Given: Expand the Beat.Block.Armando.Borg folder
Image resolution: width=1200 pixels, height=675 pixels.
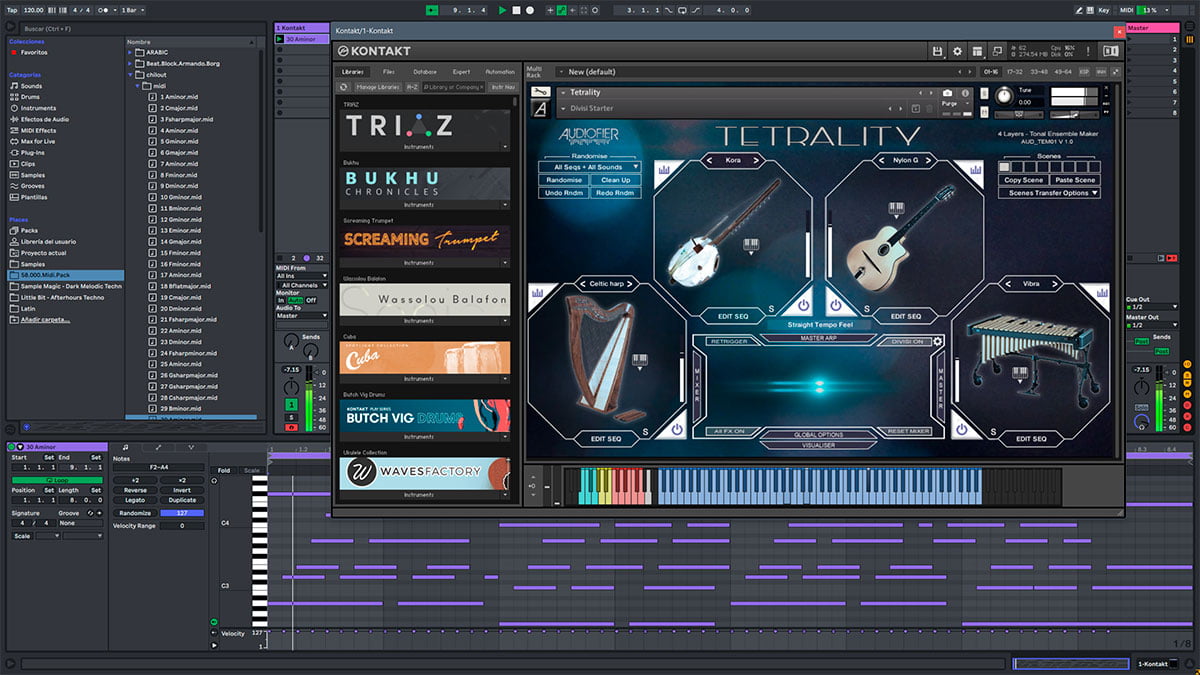Looking at the screenshot, I should click(x=130, y=63).
